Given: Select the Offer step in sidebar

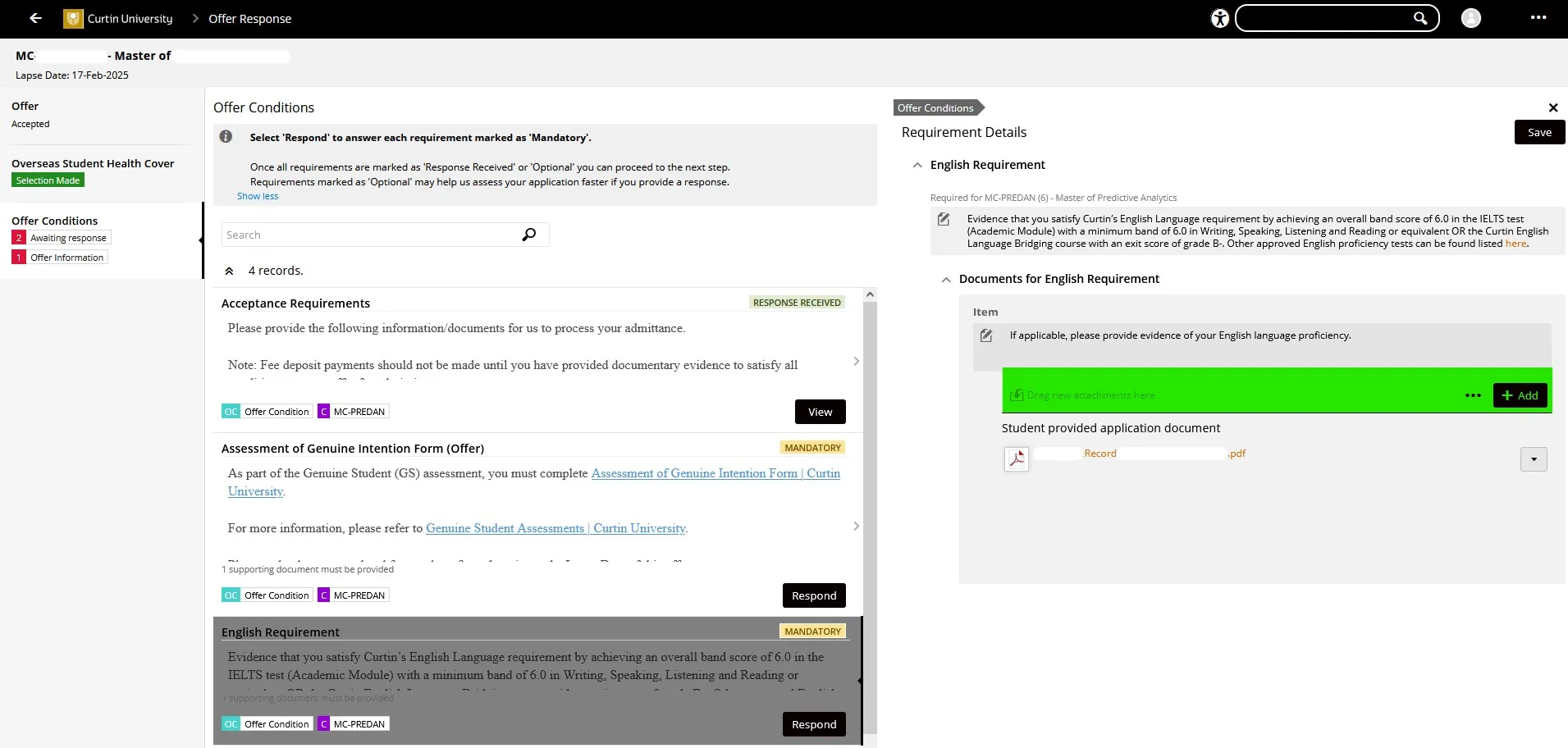Looking at the screenshot, I should [25, 107].
